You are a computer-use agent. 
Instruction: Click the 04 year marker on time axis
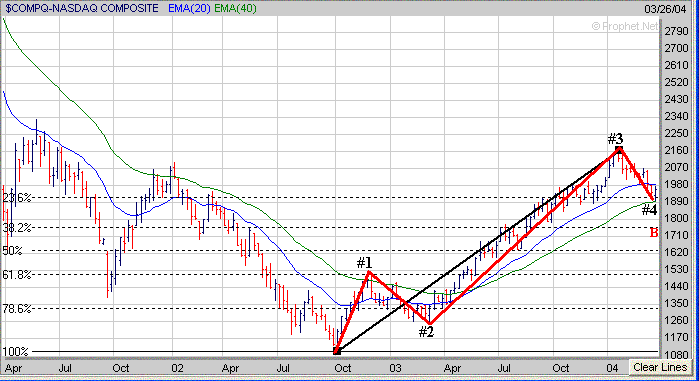tap(613, 369)
